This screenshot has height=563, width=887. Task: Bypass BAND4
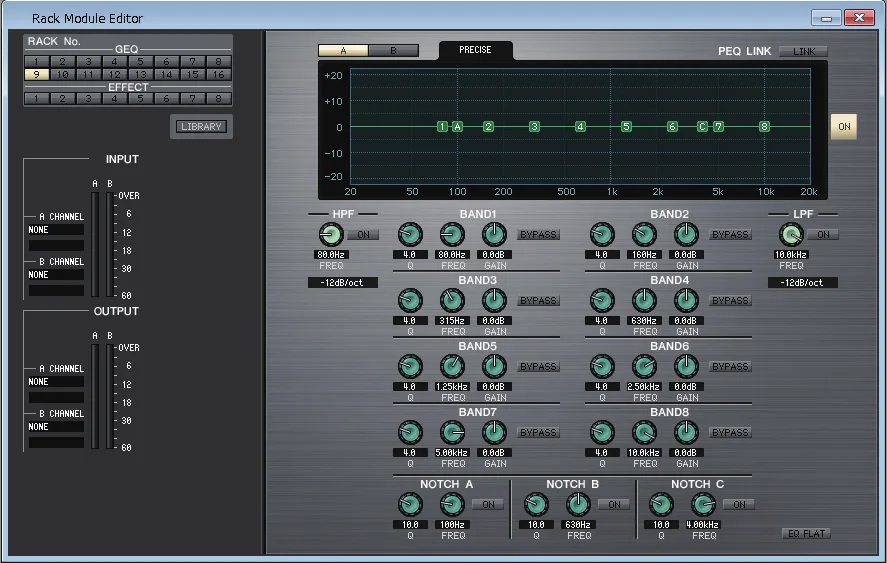(730, 300)
